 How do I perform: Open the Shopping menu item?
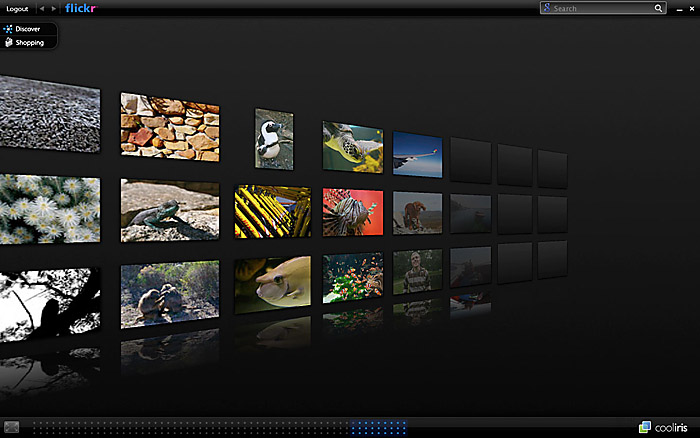tap(28, 42)
